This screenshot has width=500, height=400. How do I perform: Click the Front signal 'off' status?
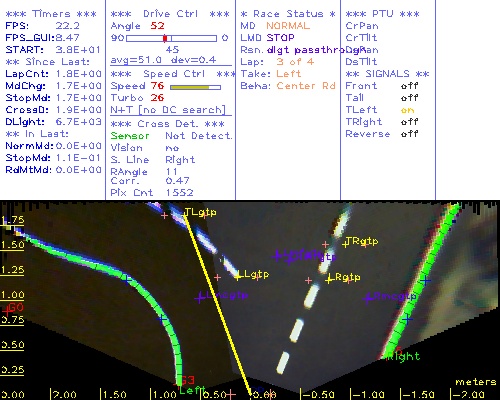click(x=409, y=86)
